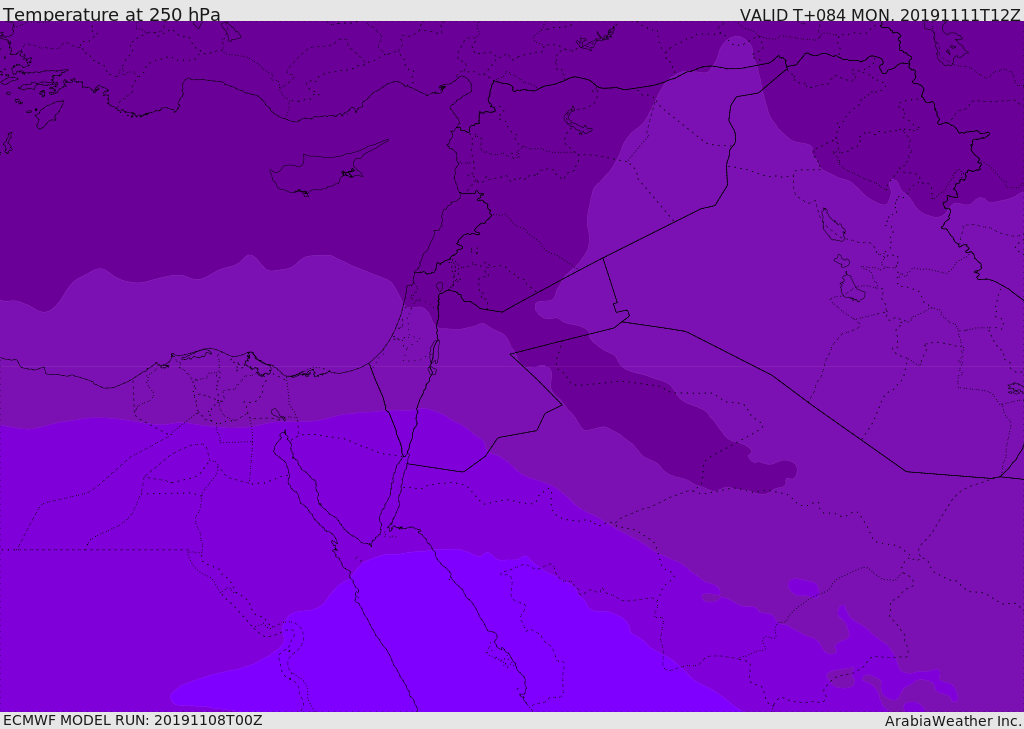The height and width of the screenshot is (729, 1024).
Task: Click the "VALID T+084" forecast label
Action: (x=792, y=15)
